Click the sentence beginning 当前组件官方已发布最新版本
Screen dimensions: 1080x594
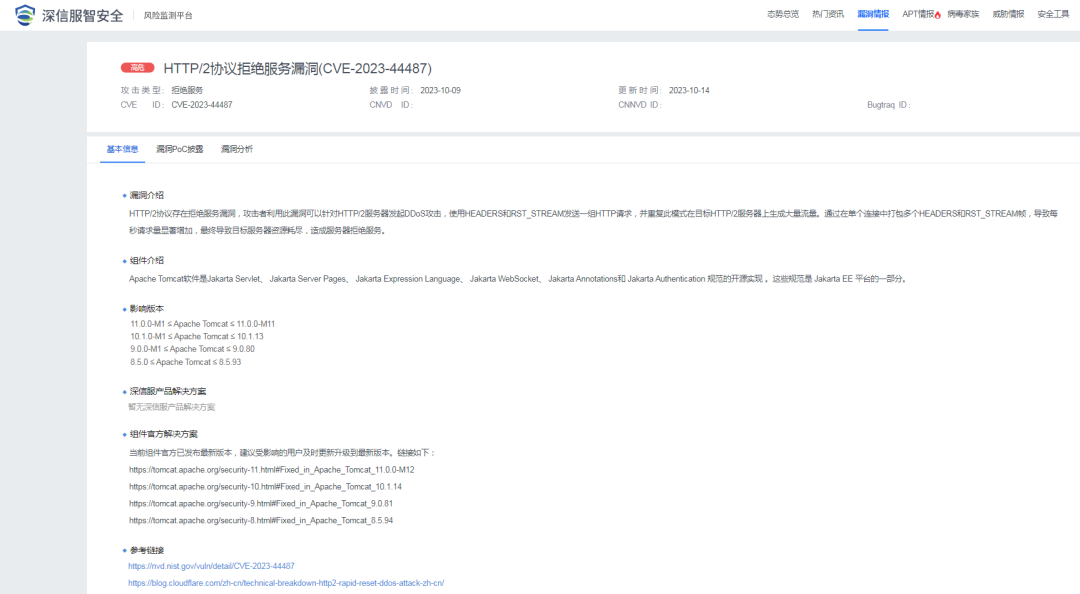[282, 453]
